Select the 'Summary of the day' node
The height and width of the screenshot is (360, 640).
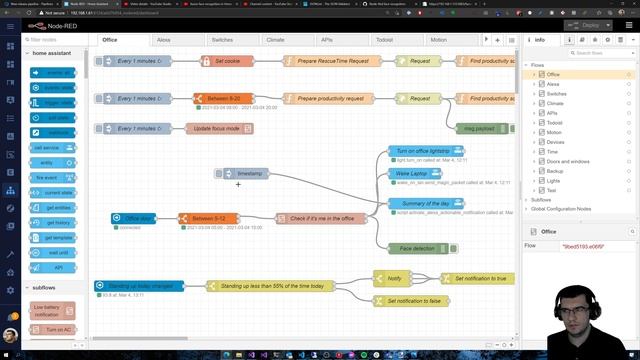(x=426, y=203)
